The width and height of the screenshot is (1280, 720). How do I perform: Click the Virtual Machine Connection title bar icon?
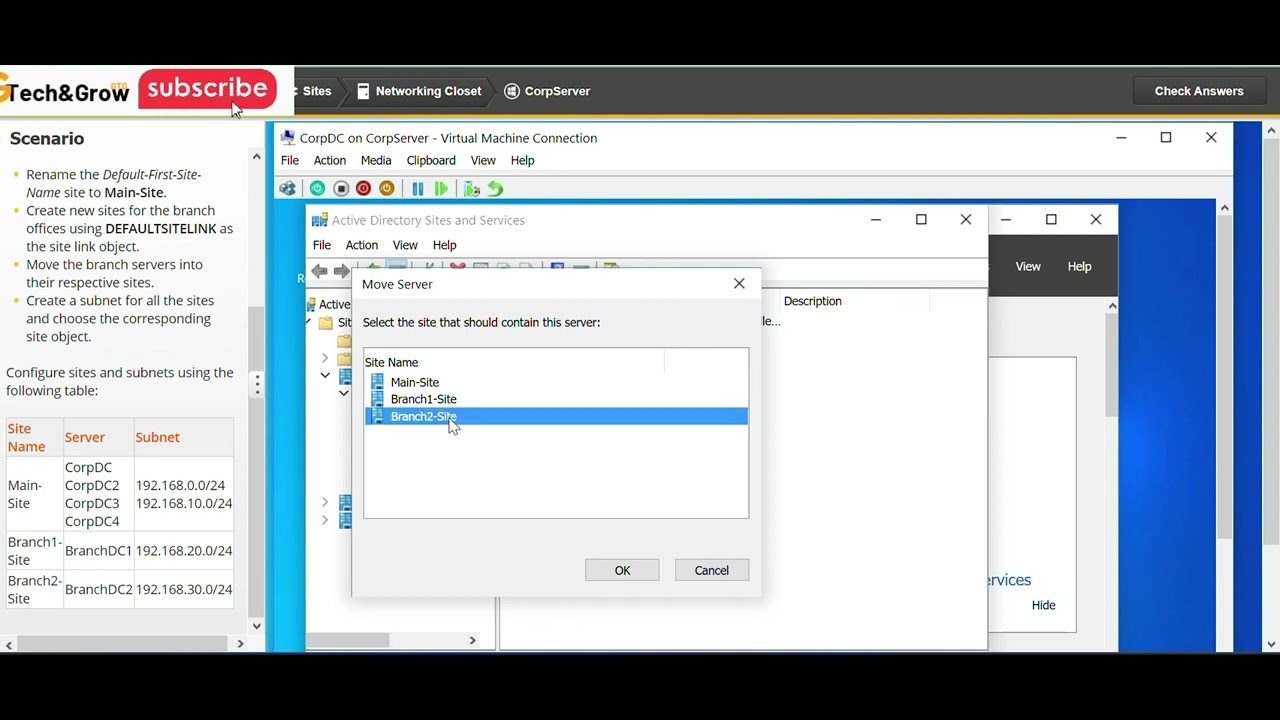[288, 138]
